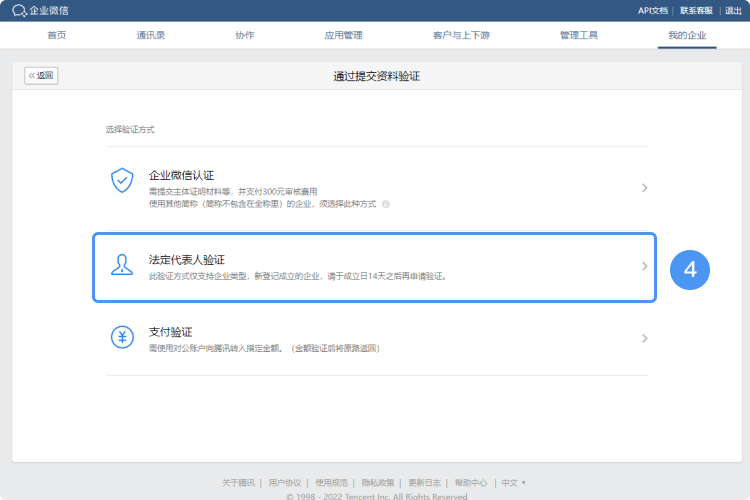Click the yen icon for 支付验证
This screenshot has width=750, height=500.
coord(122,337)
